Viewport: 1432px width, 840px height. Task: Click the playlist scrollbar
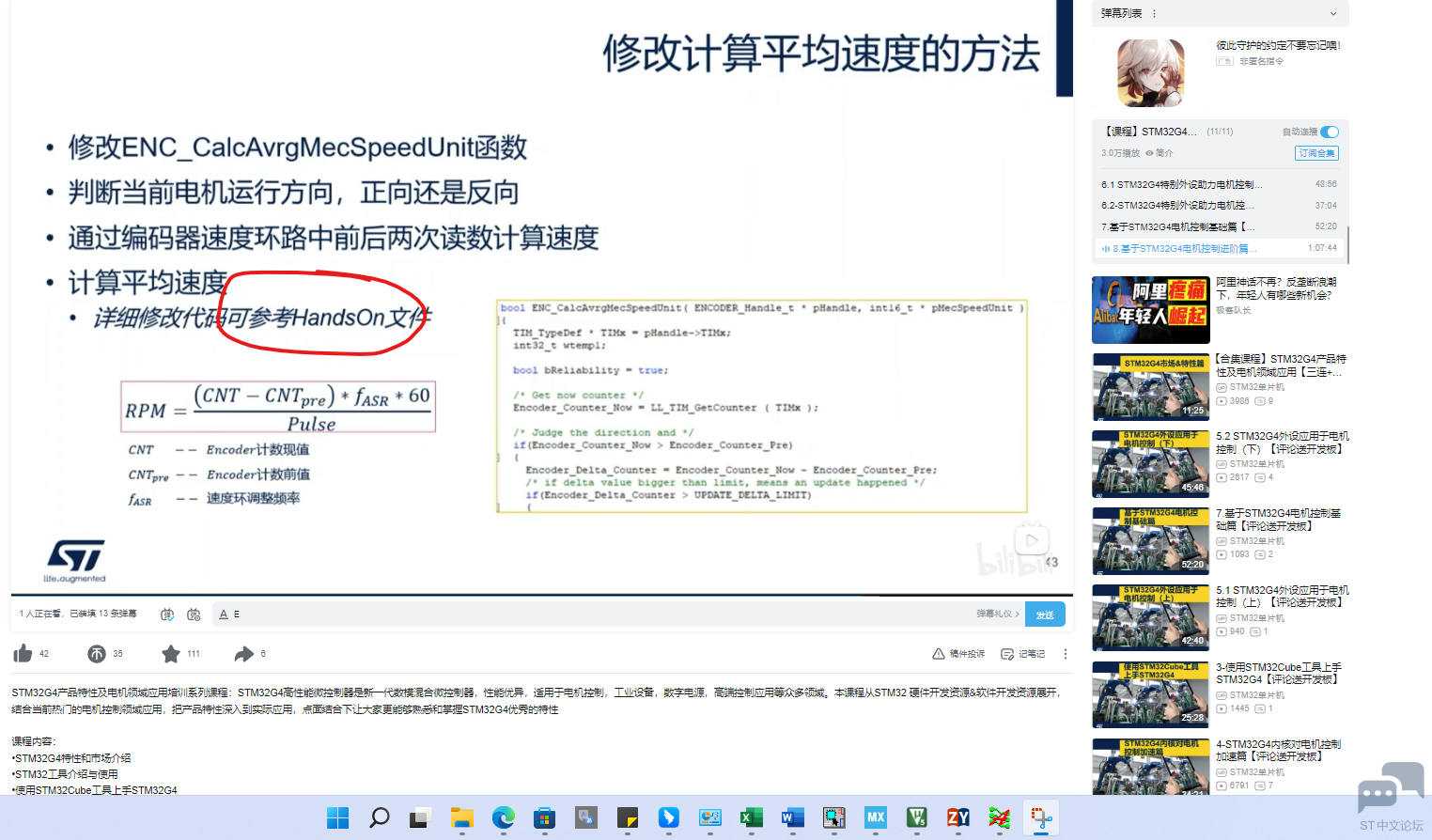point(1347,244)
